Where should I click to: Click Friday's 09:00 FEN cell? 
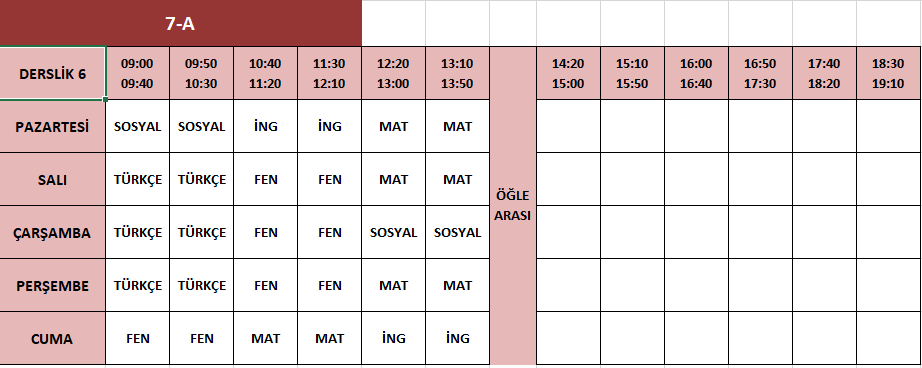click(138, 339)
